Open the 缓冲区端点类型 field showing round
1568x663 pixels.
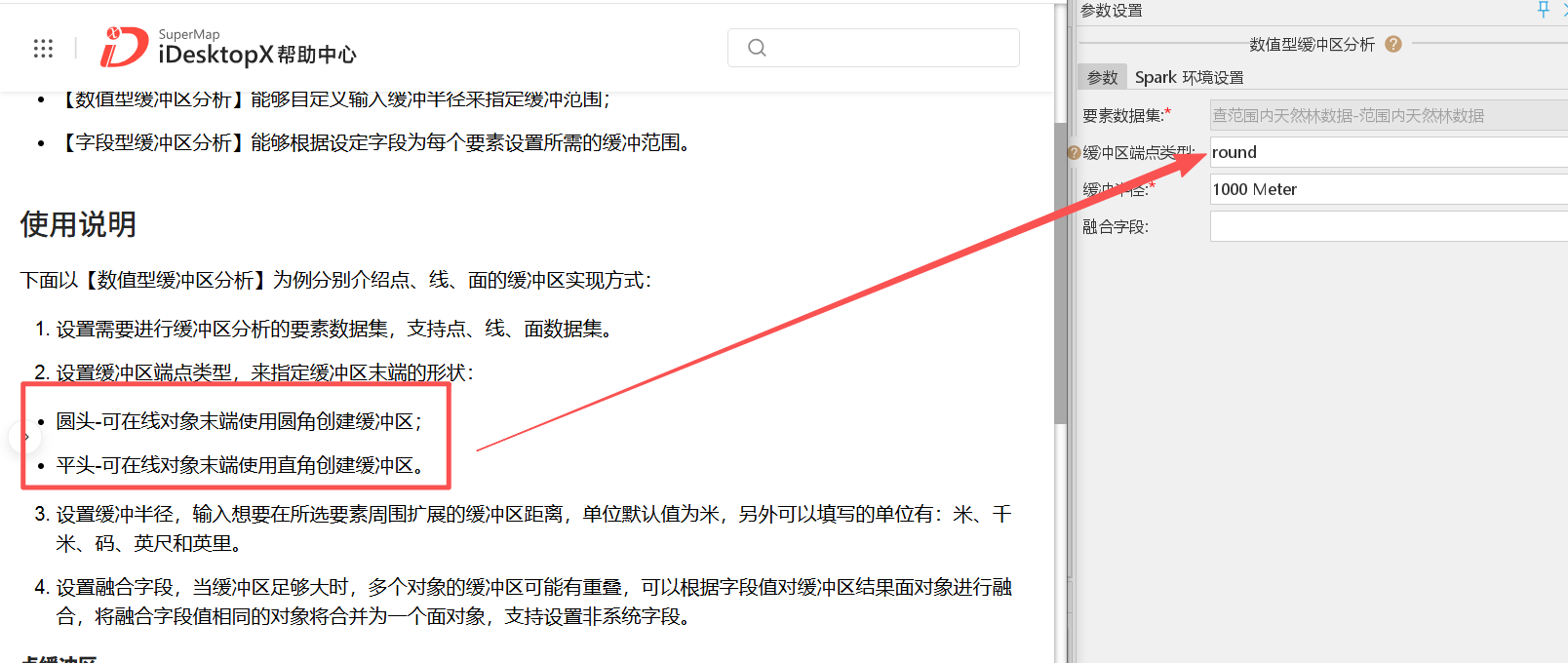coord(1387,152)
